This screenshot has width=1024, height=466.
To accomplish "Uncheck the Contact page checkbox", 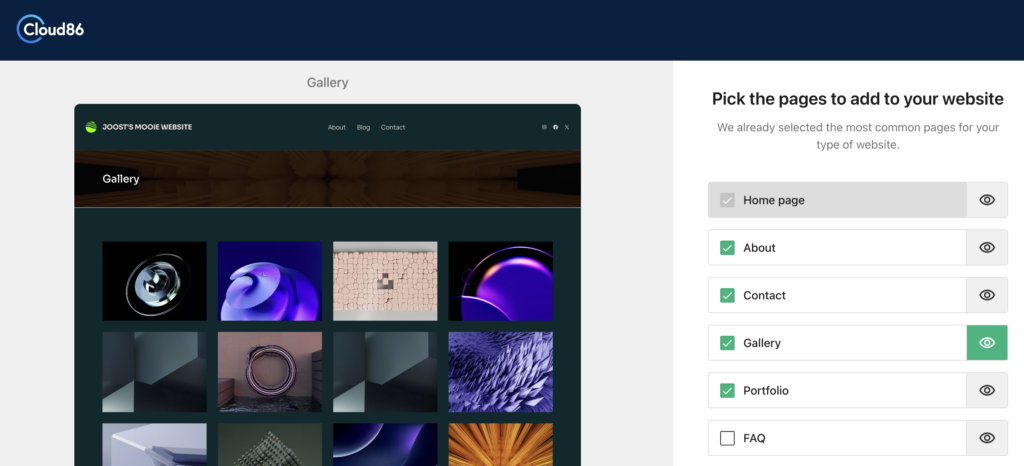I will [727, 295].
